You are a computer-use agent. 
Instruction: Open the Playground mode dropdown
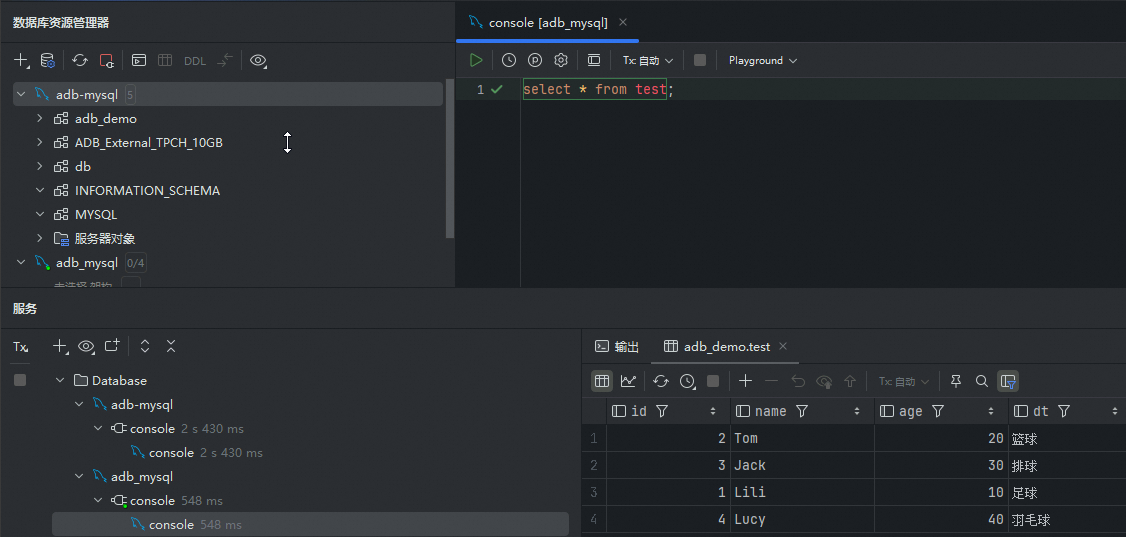763,60
